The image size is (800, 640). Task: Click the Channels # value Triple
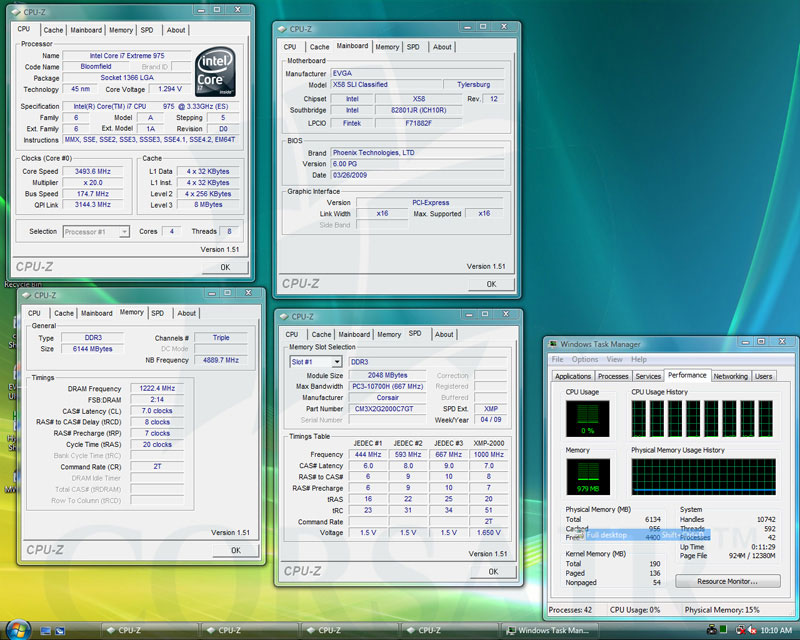pos(221,338)
